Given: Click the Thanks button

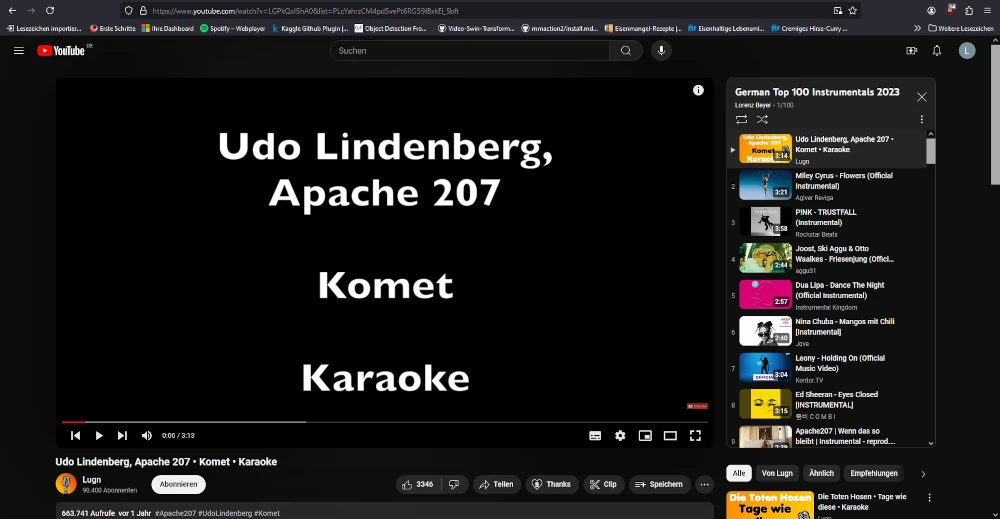Looking at the screenshot, I should [x=552, y=485].
